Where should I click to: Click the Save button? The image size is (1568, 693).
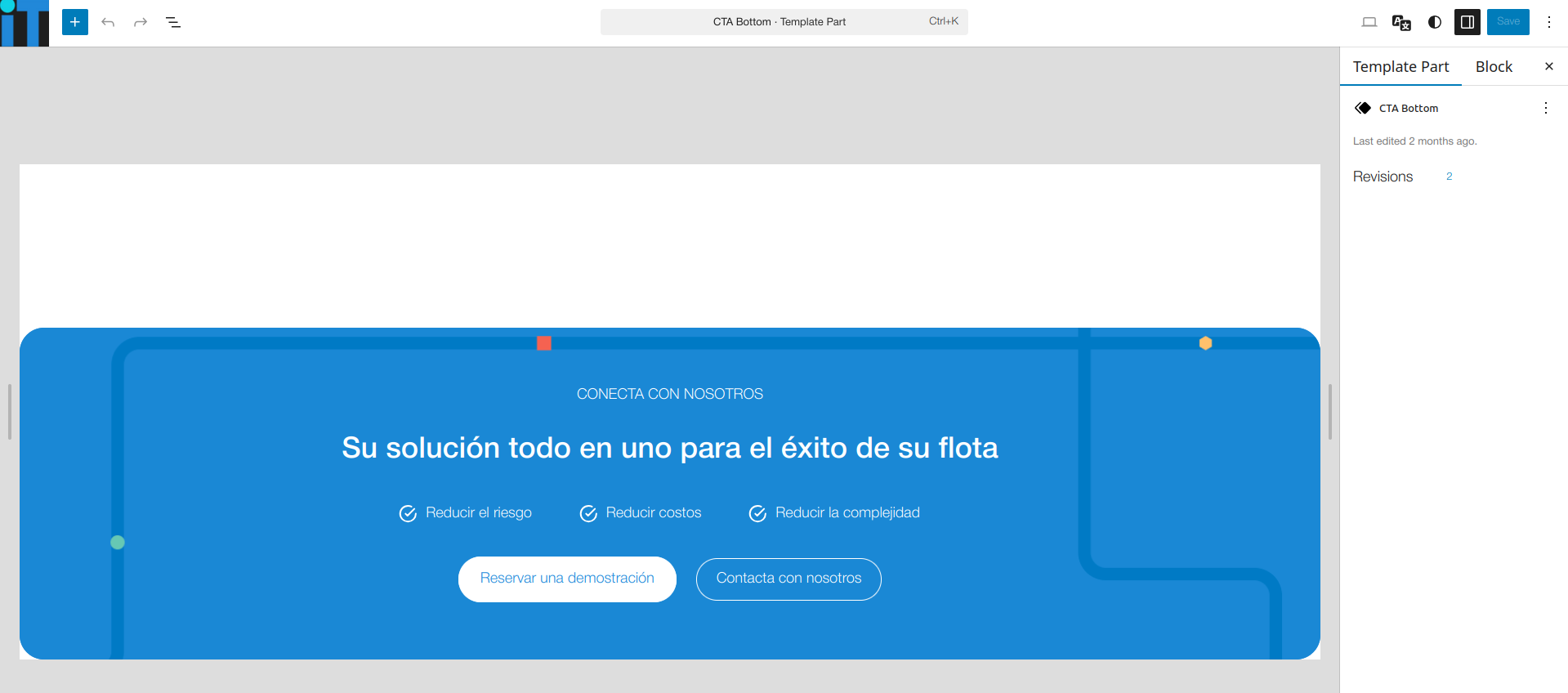[x=1508, y=22]
